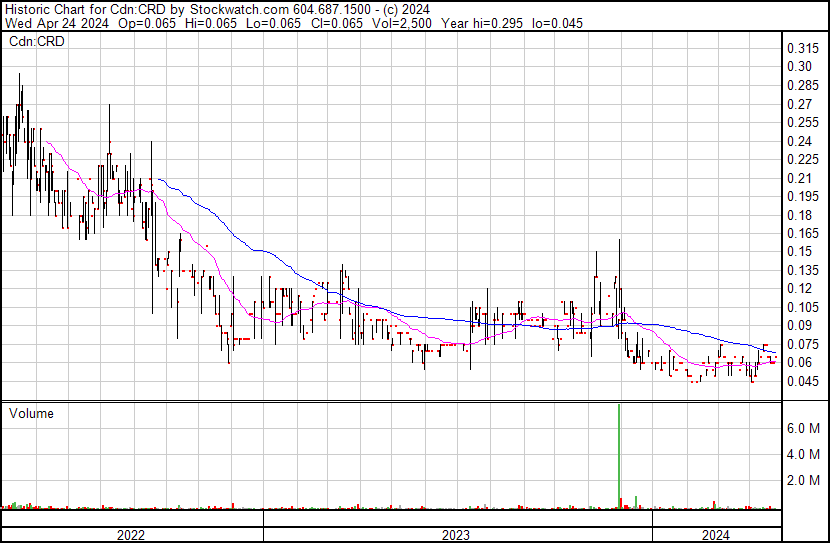This screenshot has width=830, height=543.
Task: Click the Volume panel label
Action: coord(32,413)
